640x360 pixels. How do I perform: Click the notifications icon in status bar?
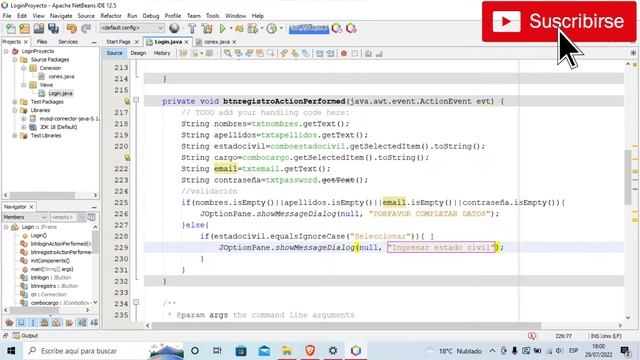click(531, 336)
